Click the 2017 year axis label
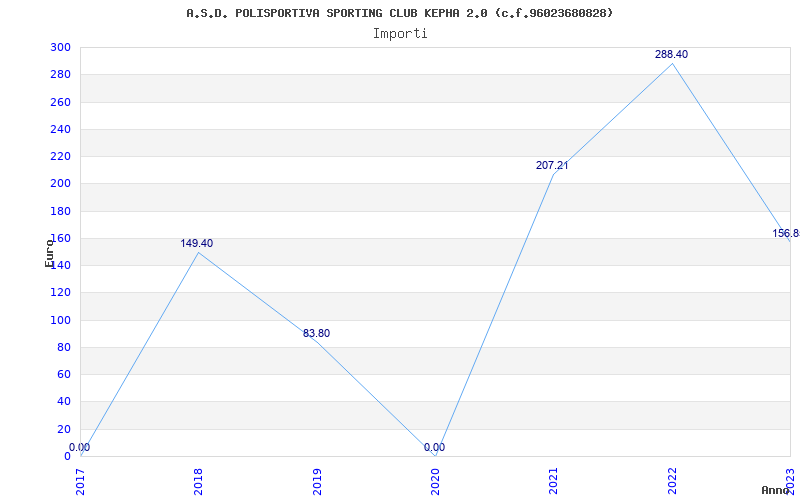800x500 pixels. tap(80, 482)
